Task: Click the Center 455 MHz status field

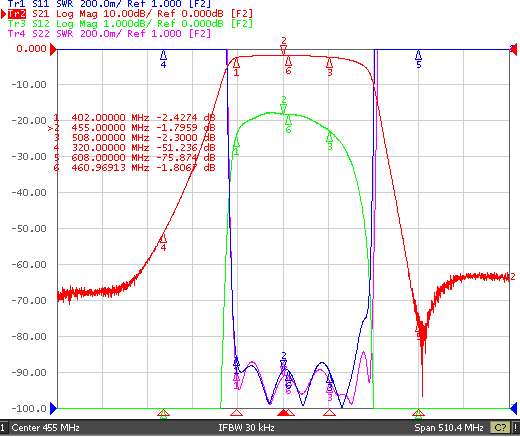Action: coord(45,428)
